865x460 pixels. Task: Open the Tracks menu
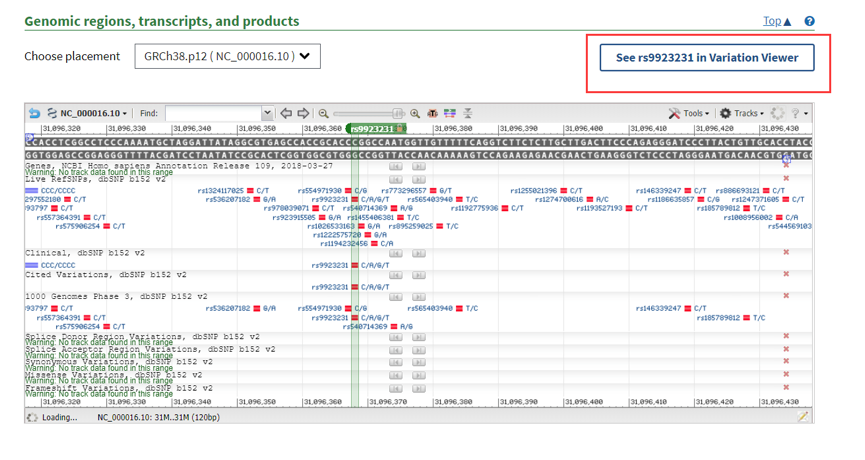click(742, 113)
